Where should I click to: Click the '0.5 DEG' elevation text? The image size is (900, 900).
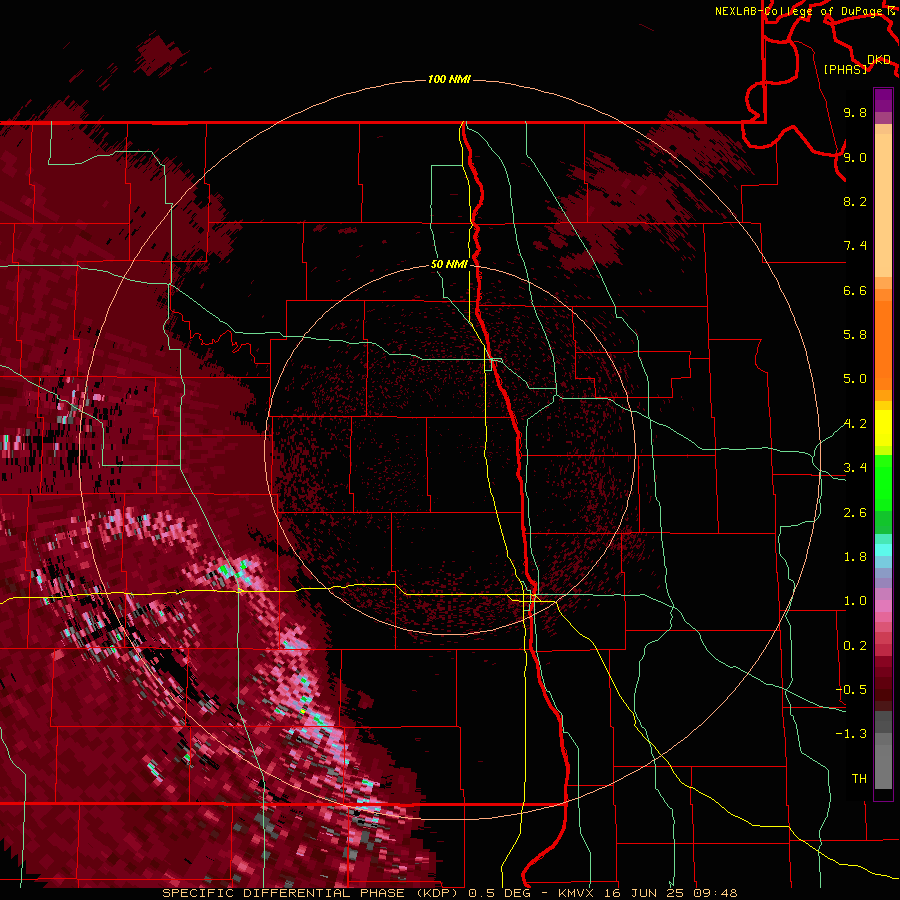(499, 893)
